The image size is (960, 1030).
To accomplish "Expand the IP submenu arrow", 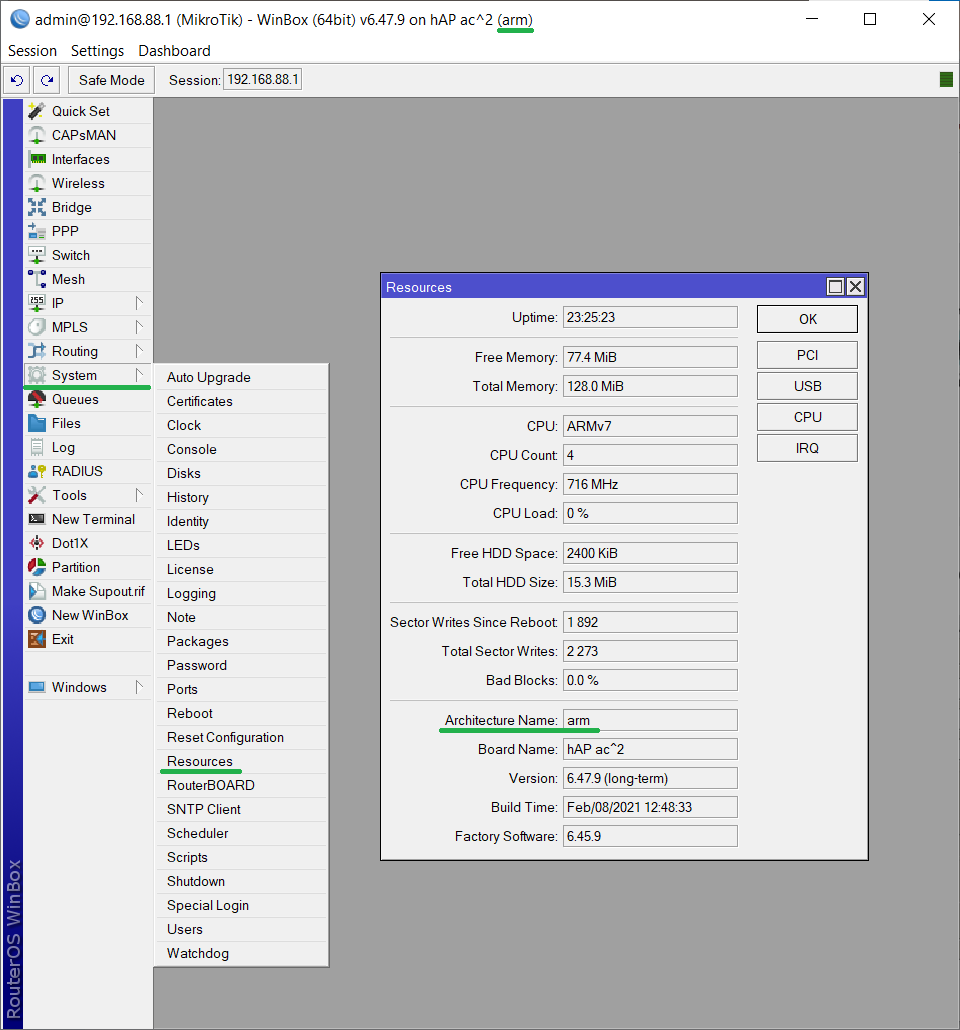I will (139, 303).
